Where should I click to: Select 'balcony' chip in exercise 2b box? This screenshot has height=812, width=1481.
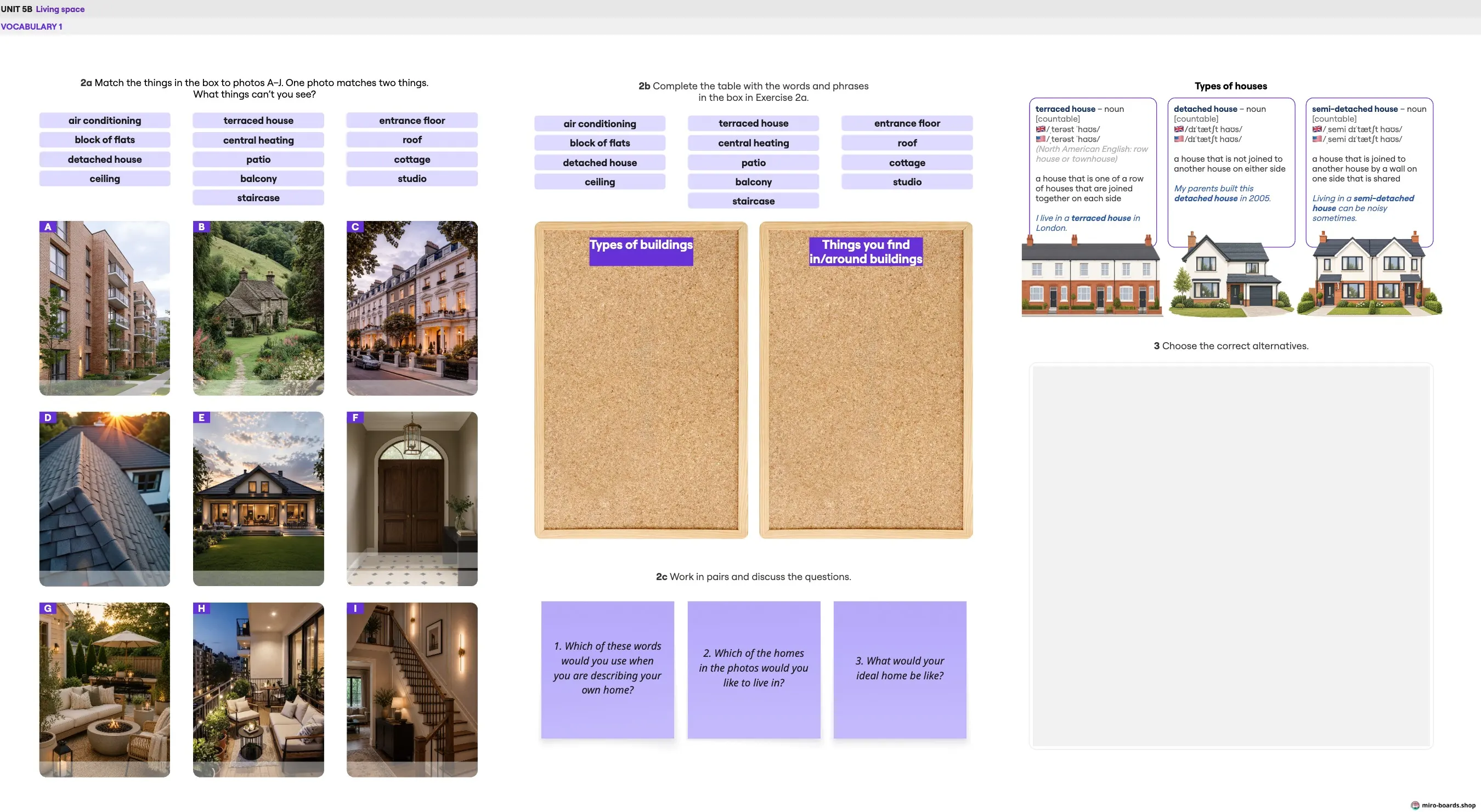[753, 181]
